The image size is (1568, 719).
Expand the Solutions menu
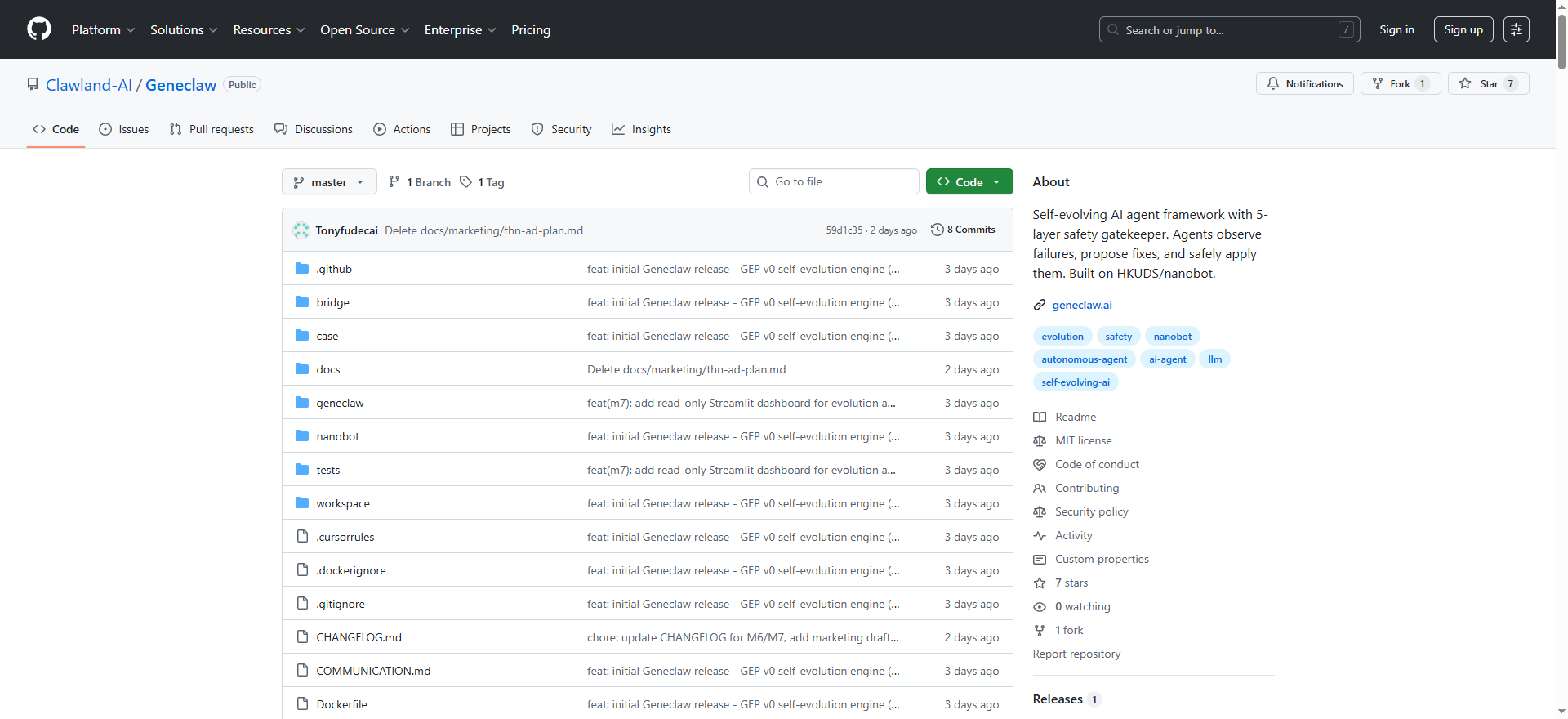[x=184, y=29]
